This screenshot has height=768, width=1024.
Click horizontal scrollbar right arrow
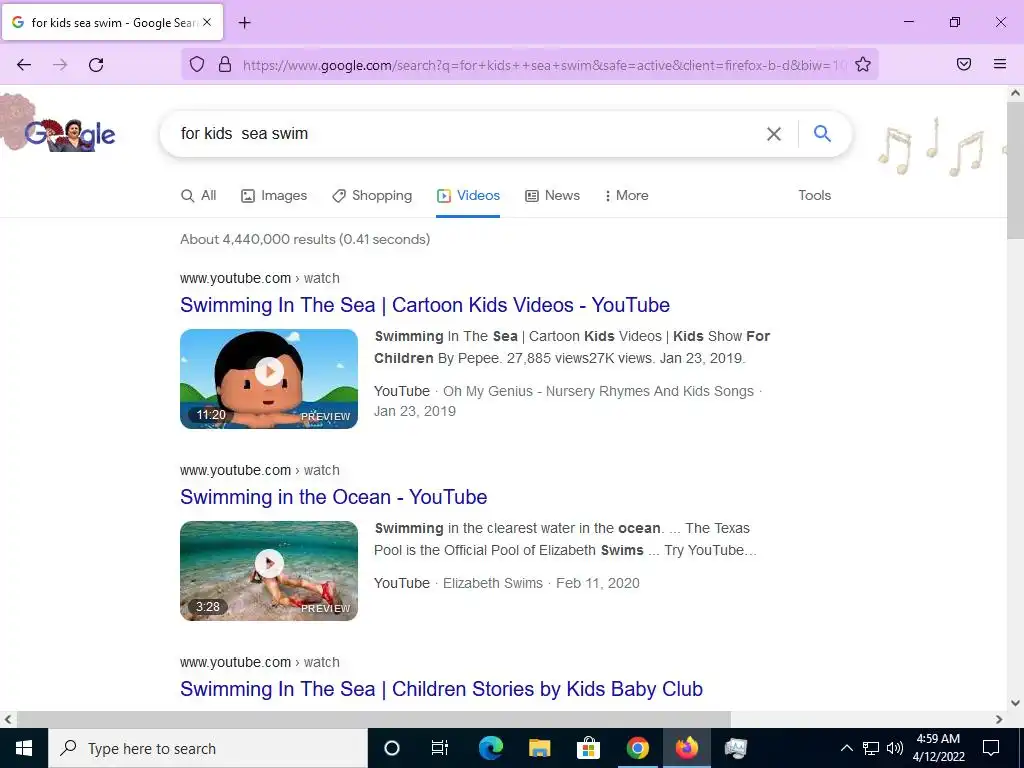click(999, 719)
